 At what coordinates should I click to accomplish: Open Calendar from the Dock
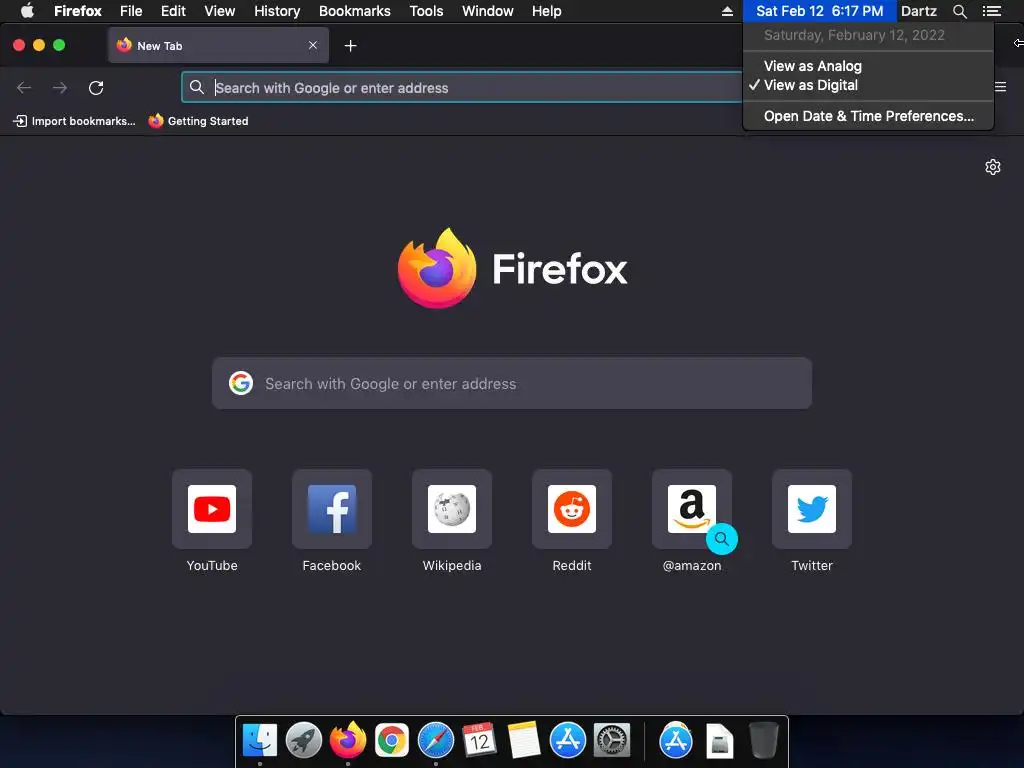pos(479,741)
